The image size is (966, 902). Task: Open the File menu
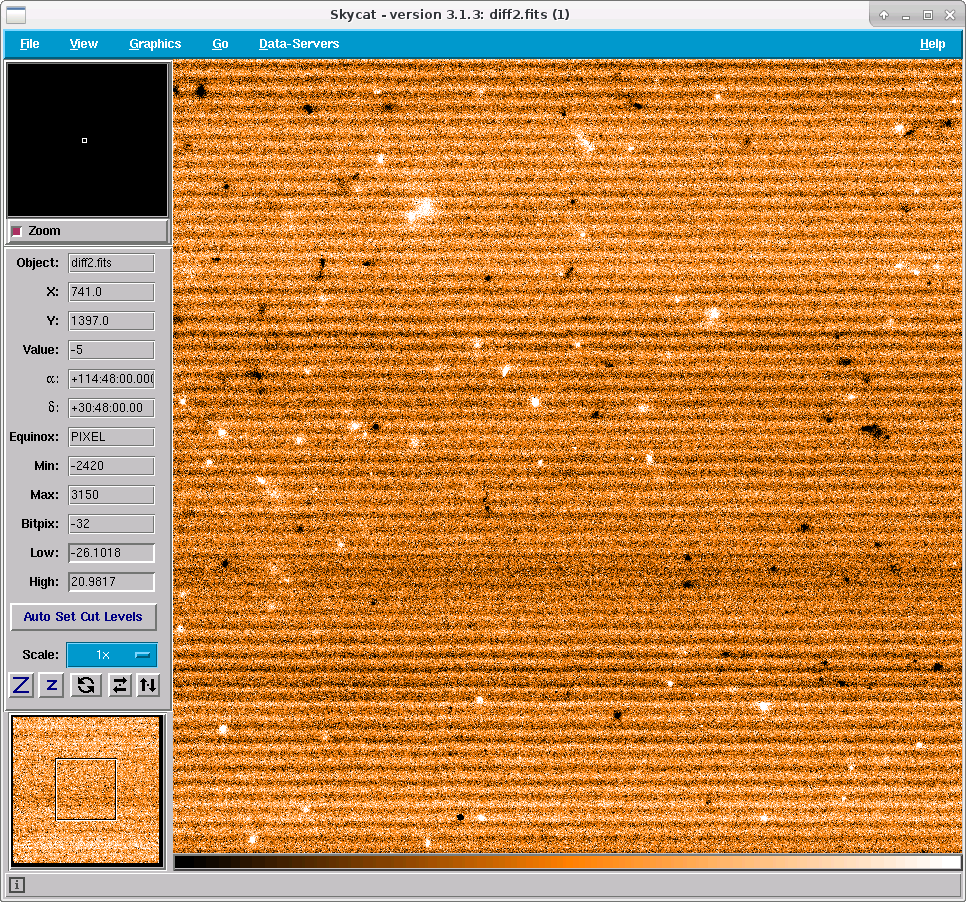click(x=30, y=44)
